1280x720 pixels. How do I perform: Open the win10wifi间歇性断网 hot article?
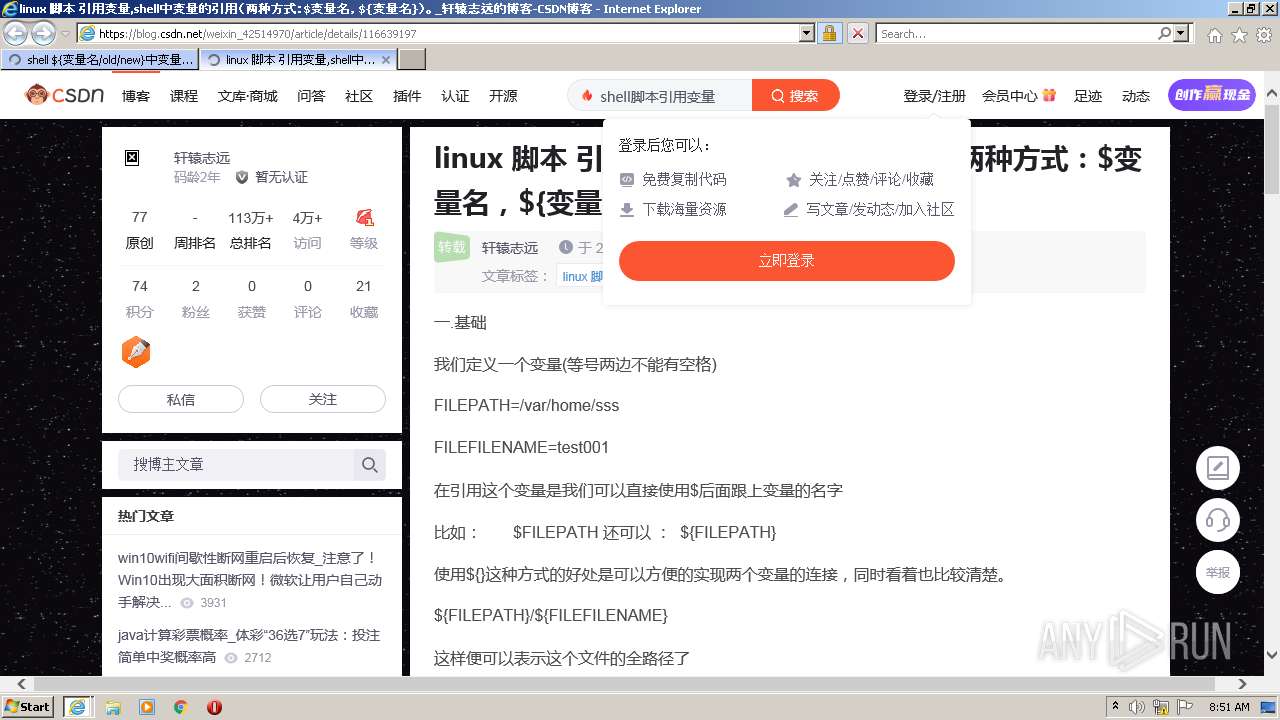(x=250, y=580)
